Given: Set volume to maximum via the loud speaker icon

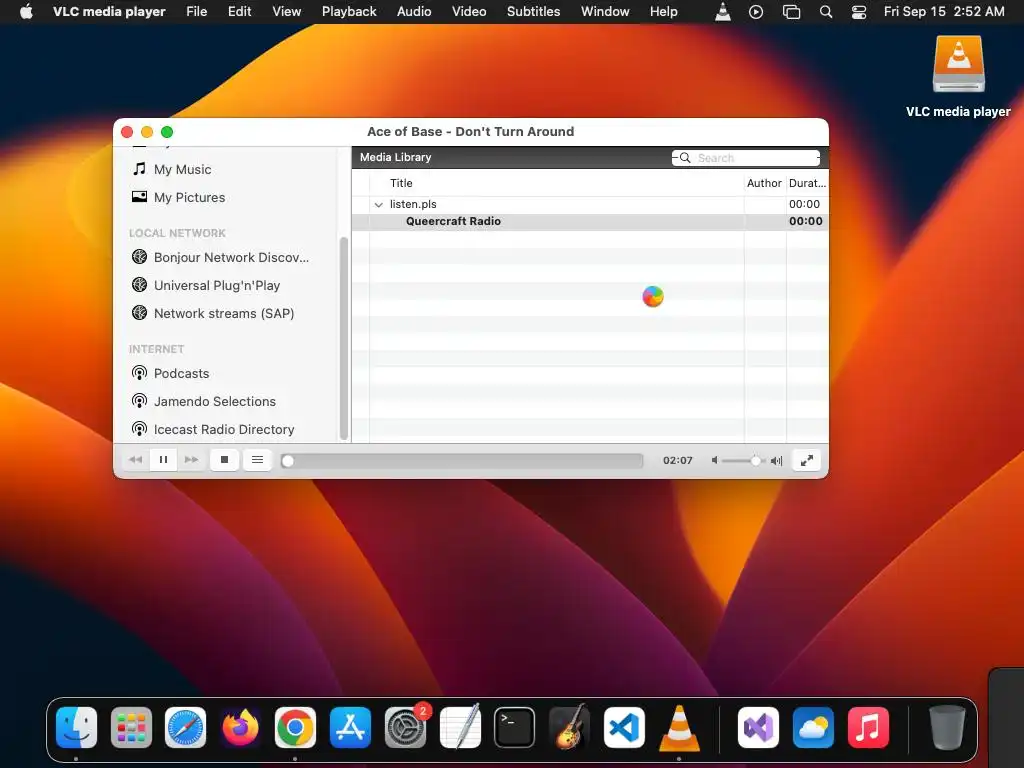Looking at the screenshot, I should 776,460.
